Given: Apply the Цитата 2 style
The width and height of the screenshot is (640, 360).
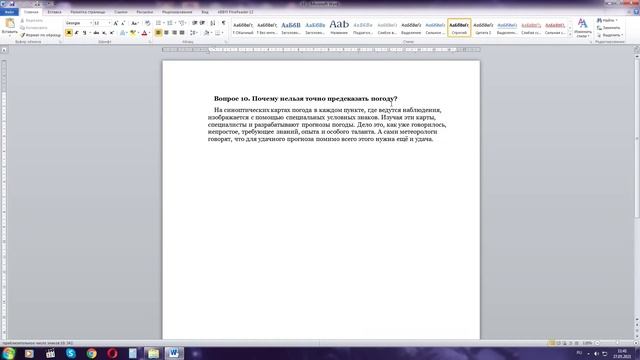Looking at the screenshot, I should pos(483,28).
